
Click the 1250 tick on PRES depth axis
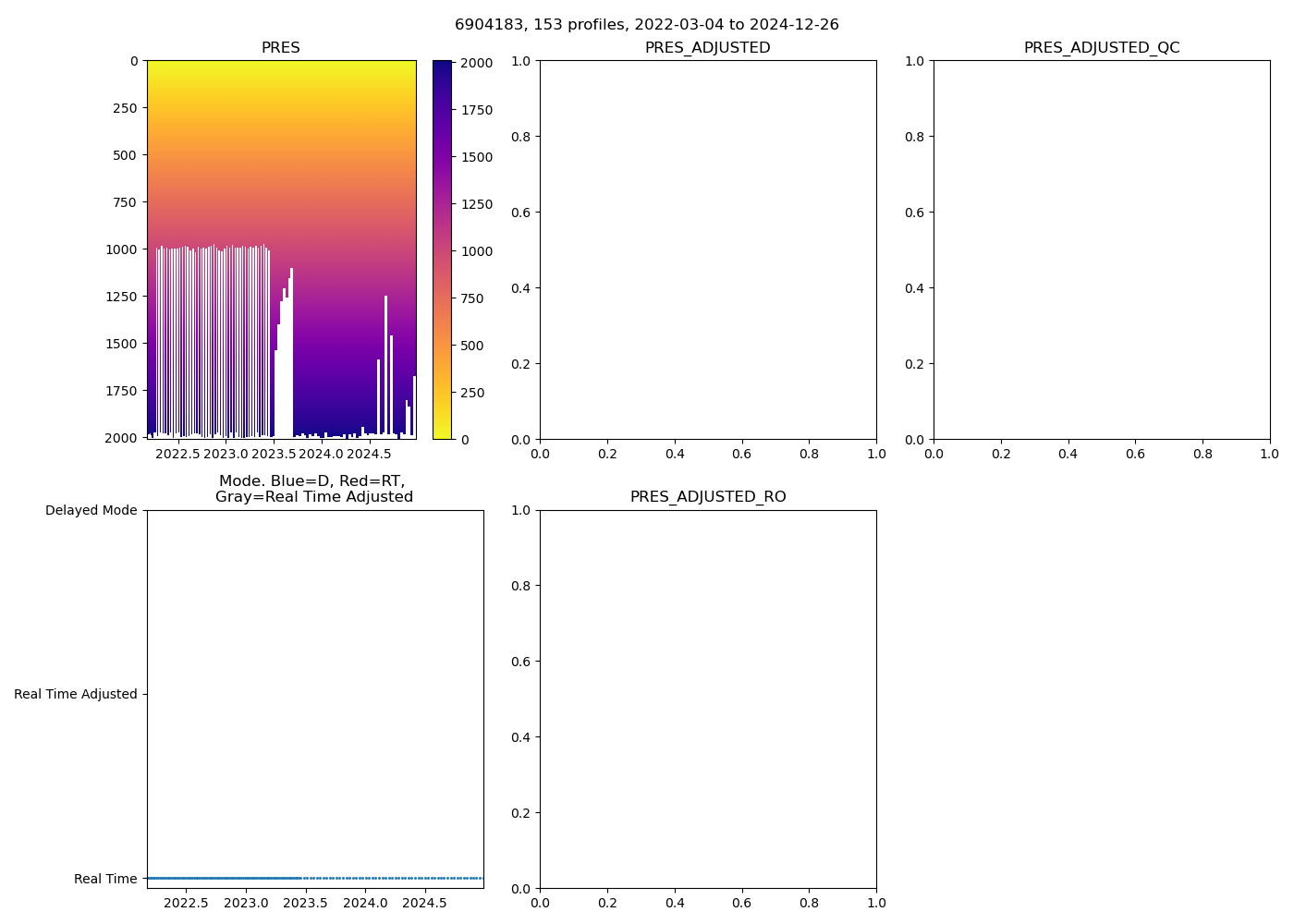click(121, 297)
